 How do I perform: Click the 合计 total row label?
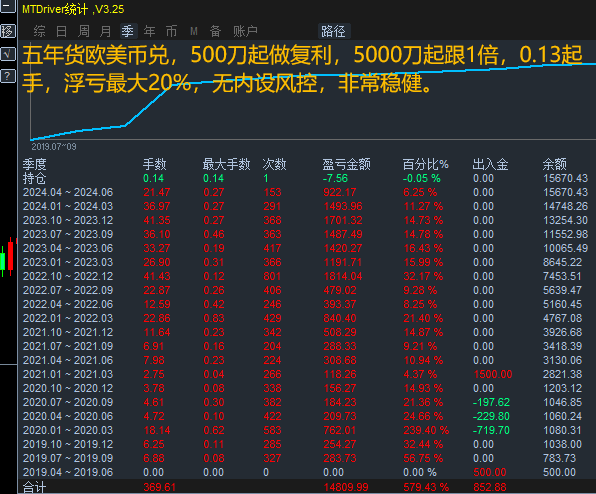click(35, 487)
